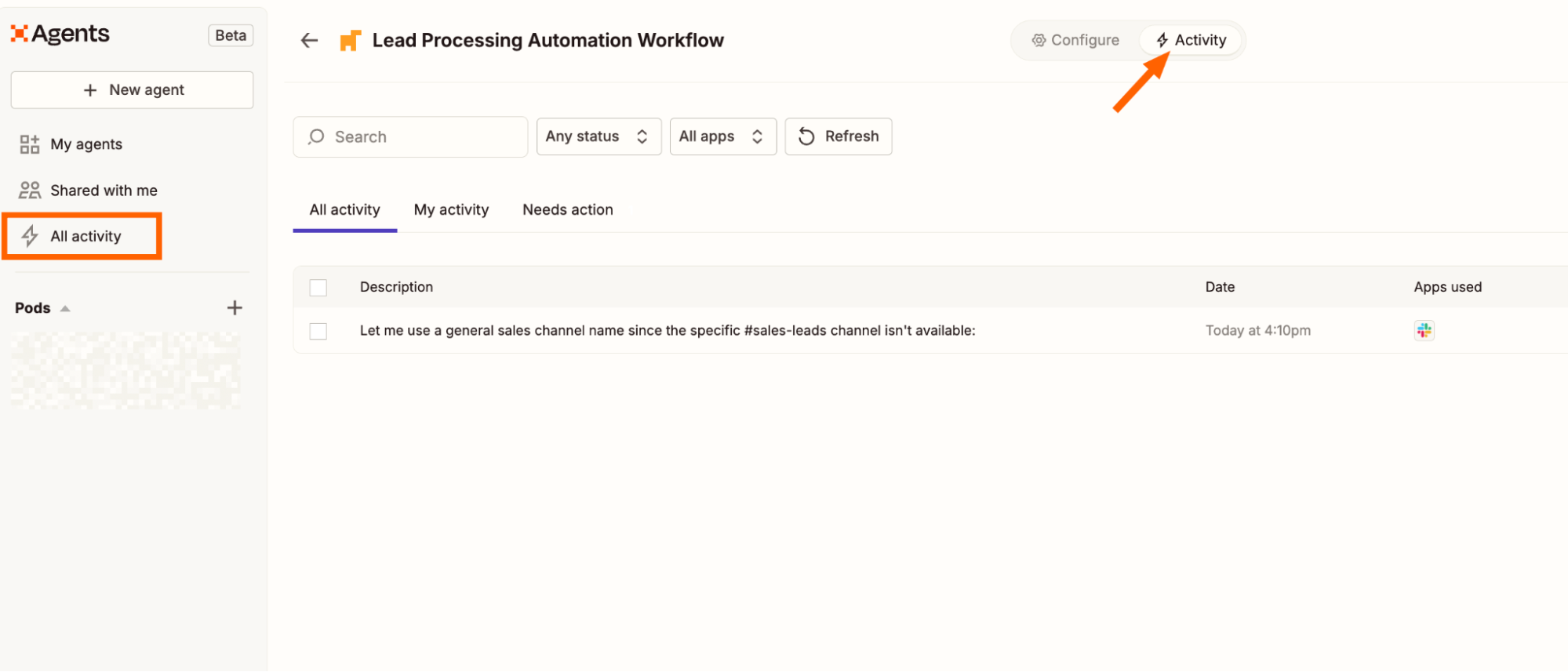Click the Apps used column header
Image resolution: width=1568 pixels, height=672 pixels.
click(x=1447, y=287)
